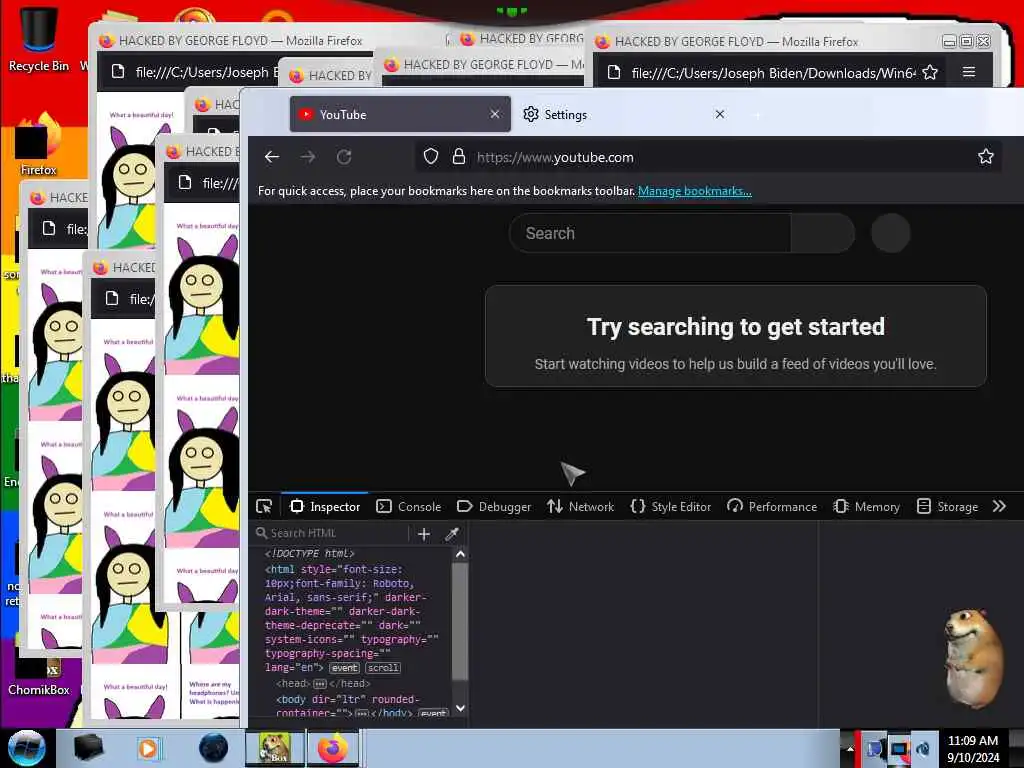Viewport: 1024px width, 768px height.
Task: Reload the YouTube page
Action: coord(344,157)
